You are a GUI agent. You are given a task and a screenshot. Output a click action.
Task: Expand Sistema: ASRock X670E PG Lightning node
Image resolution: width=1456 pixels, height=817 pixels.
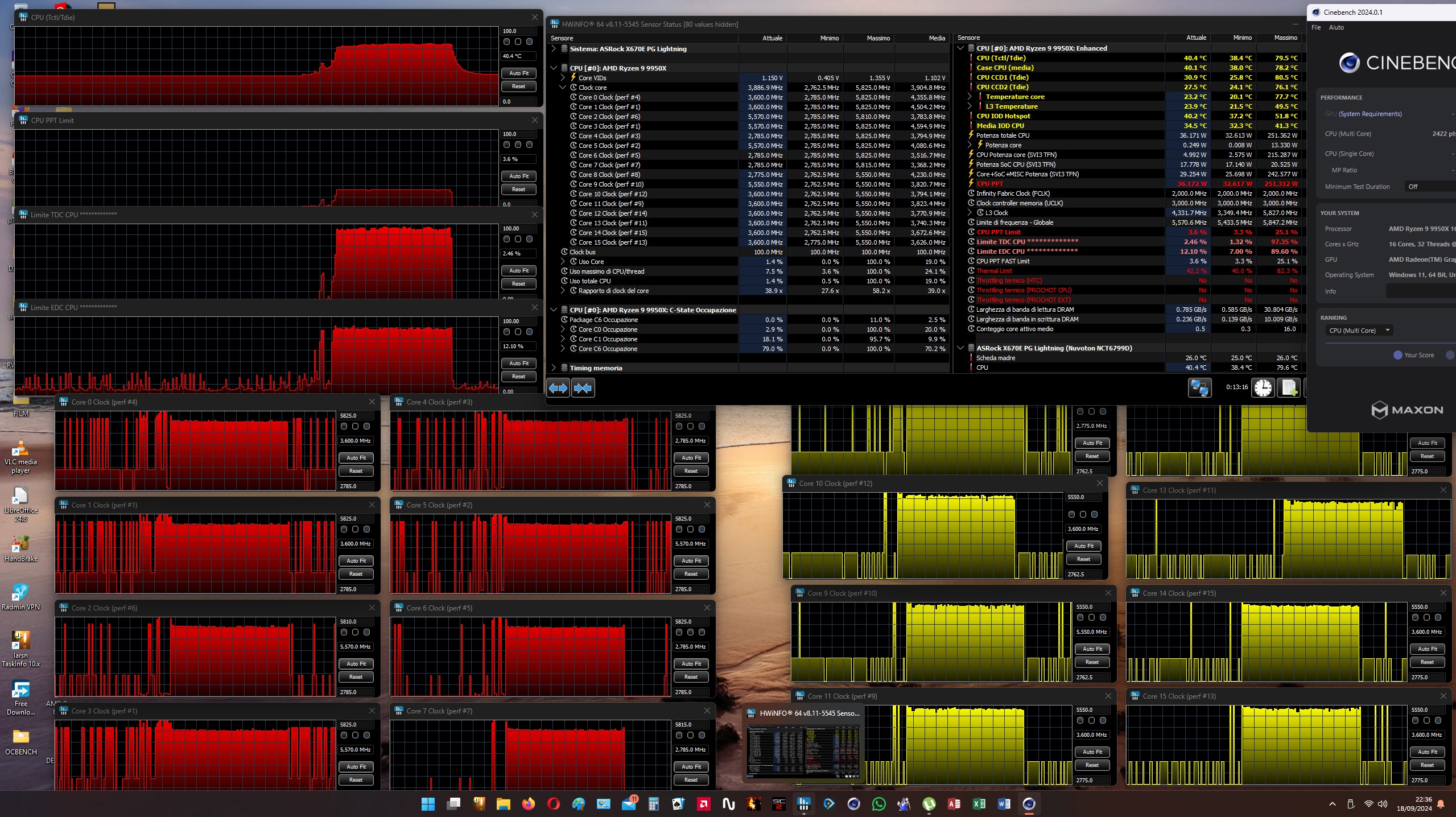(x=554, y=49)
